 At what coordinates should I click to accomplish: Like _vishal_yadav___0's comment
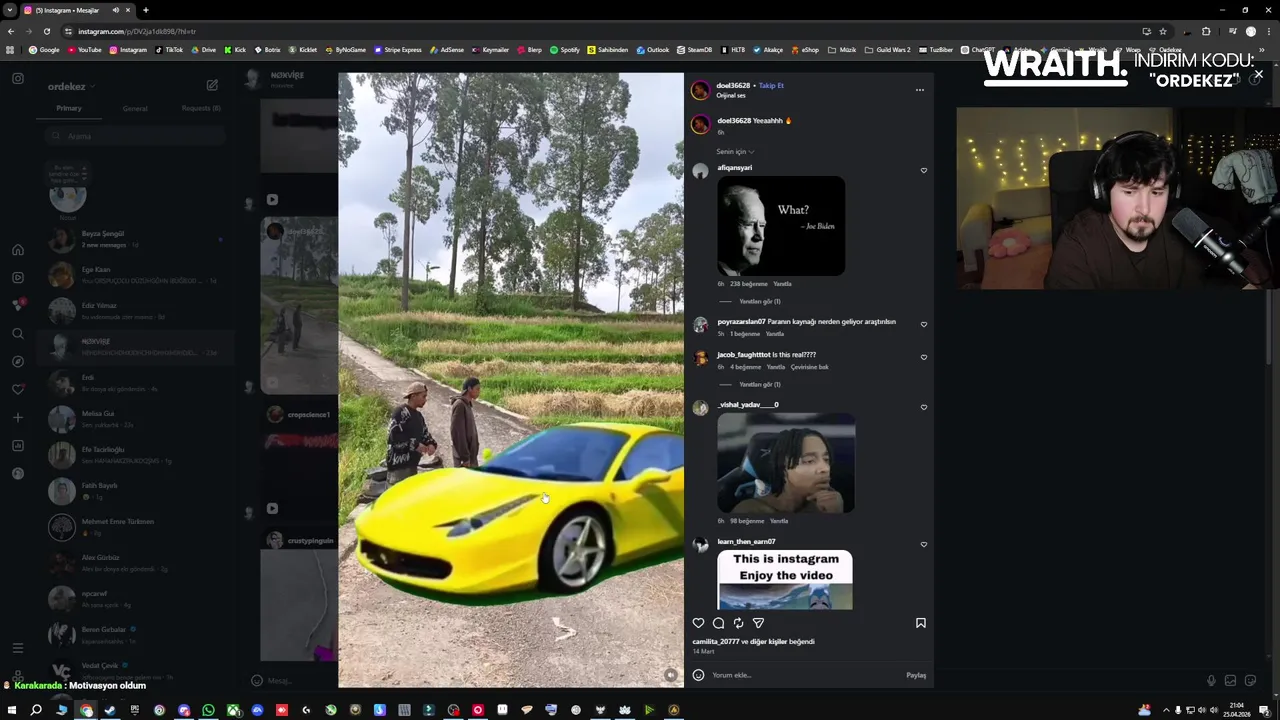point(923,407)
